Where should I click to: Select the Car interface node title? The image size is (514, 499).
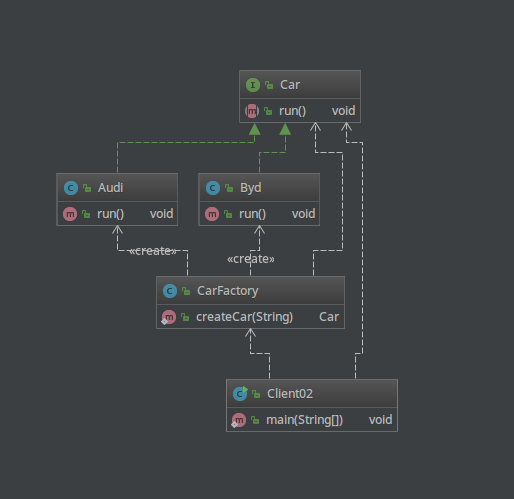[x=290, y=85]
